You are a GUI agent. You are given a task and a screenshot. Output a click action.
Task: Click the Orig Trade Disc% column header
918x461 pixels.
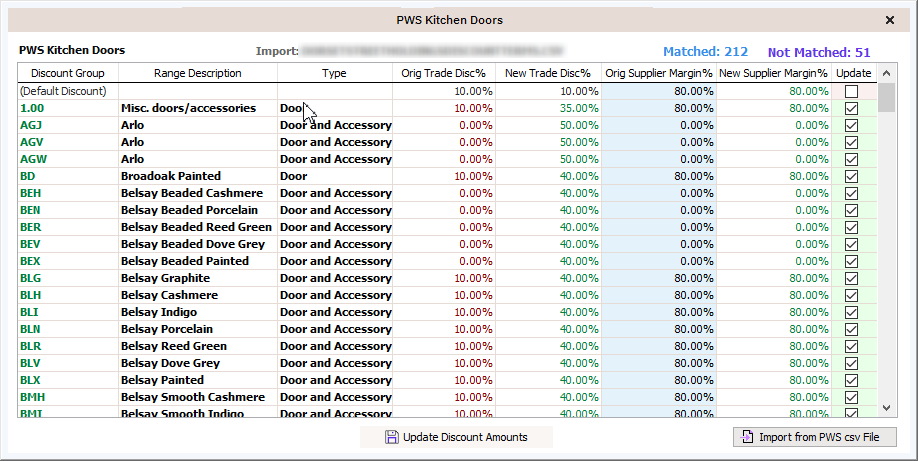point(444,73)
